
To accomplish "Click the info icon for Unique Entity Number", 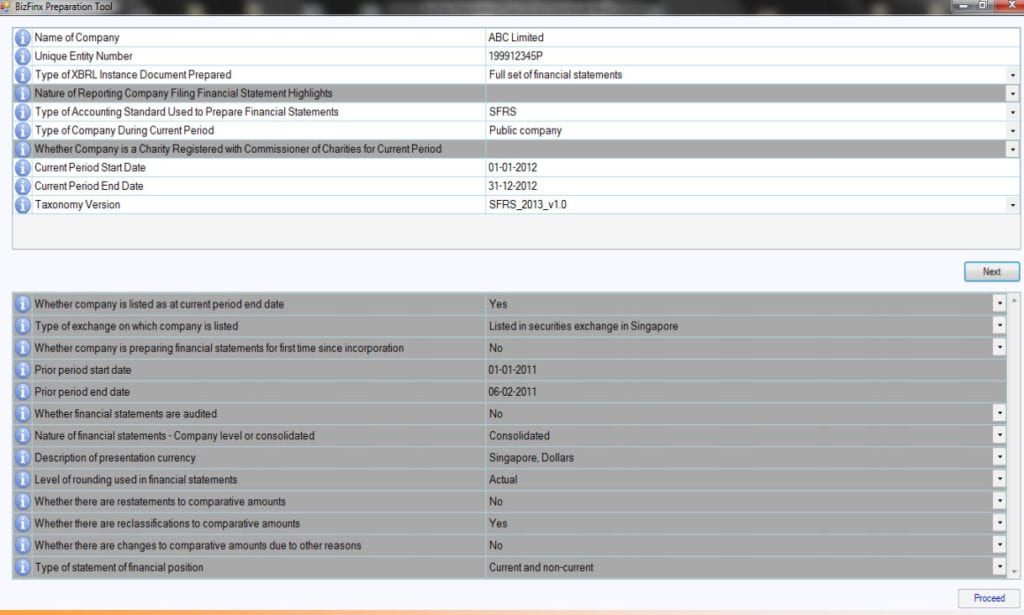I will (x=21, y=56).
